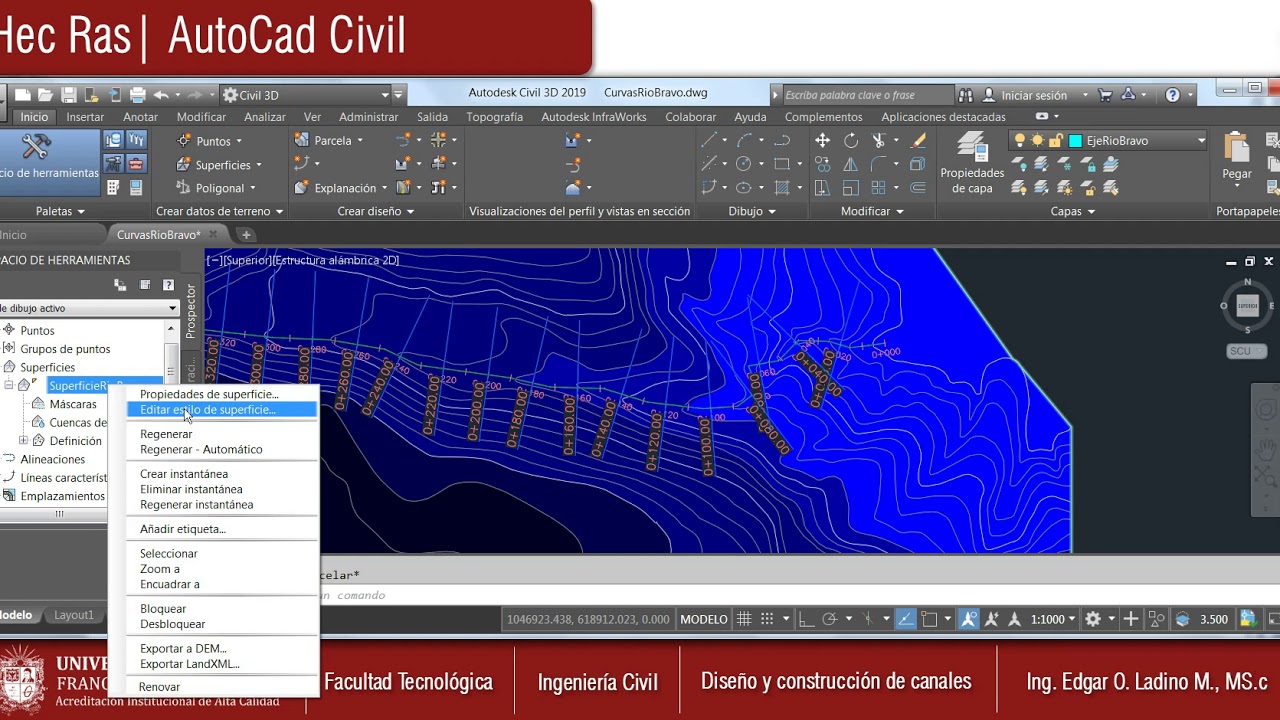Toggle the layer lock icon for EjeRioBravo
The width and height of the screenshot is (1280, 720).
(1055, 141)
